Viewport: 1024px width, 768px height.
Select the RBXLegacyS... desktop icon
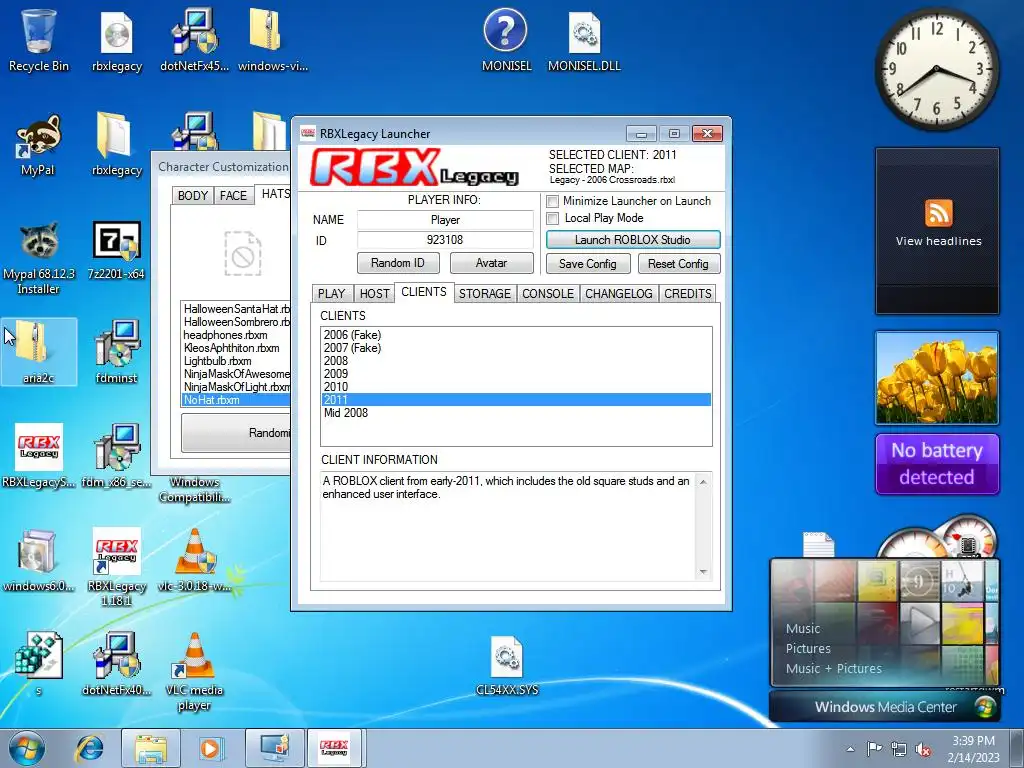(39, 456)
